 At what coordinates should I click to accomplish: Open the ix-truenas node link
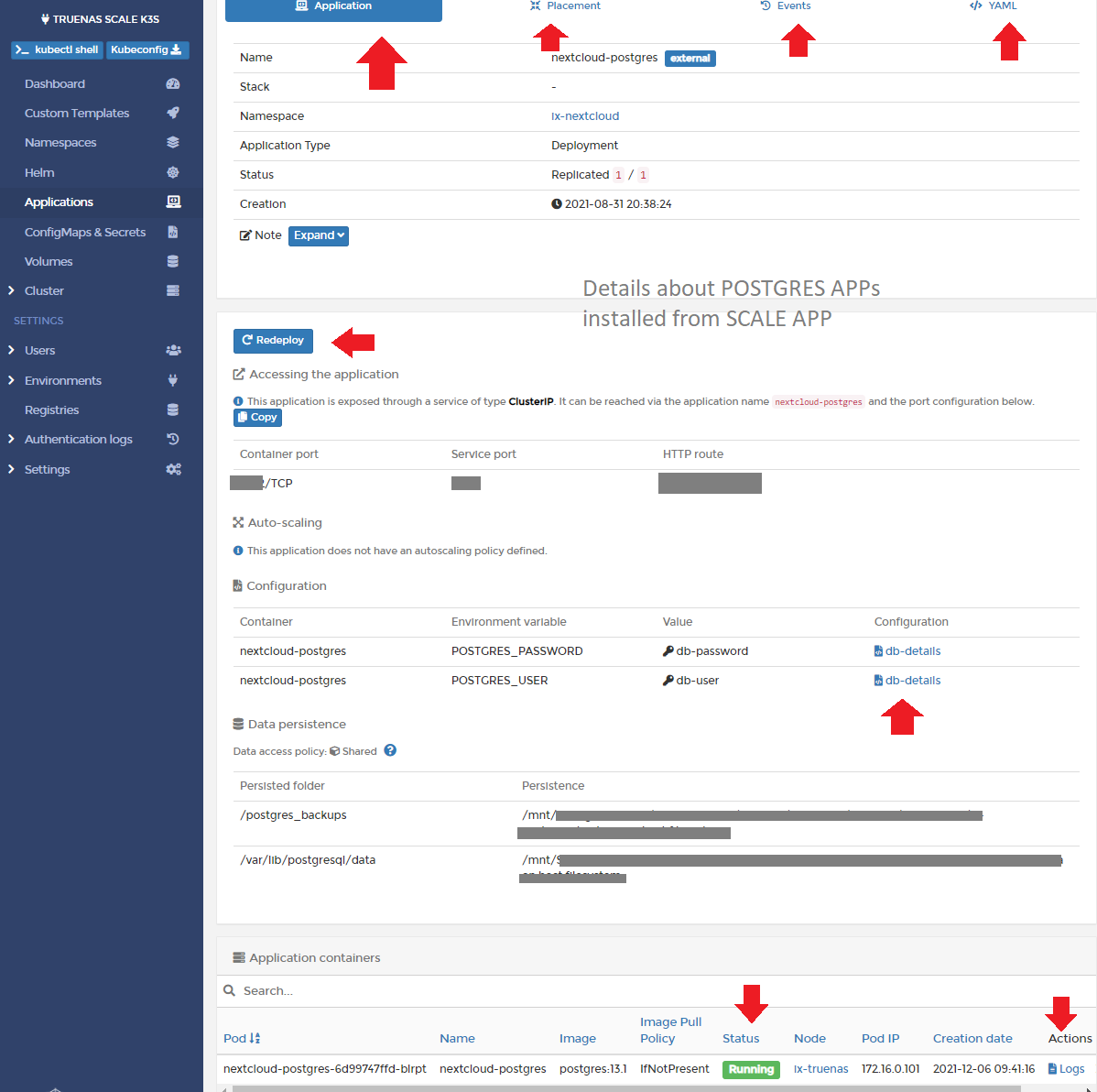(x=821, y=1069)
